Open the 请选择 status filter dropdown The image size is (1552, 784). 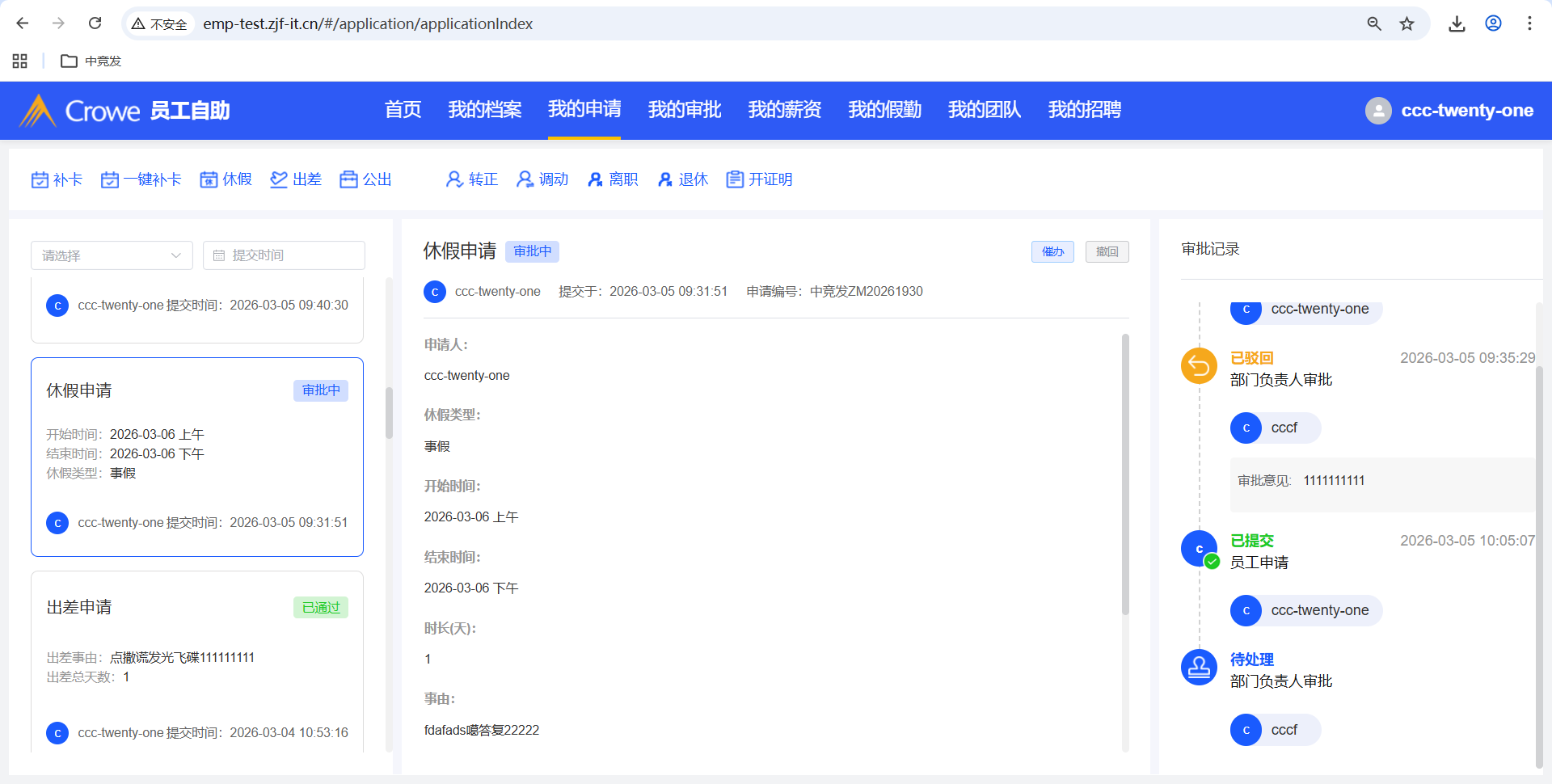(x=112, y=255)
